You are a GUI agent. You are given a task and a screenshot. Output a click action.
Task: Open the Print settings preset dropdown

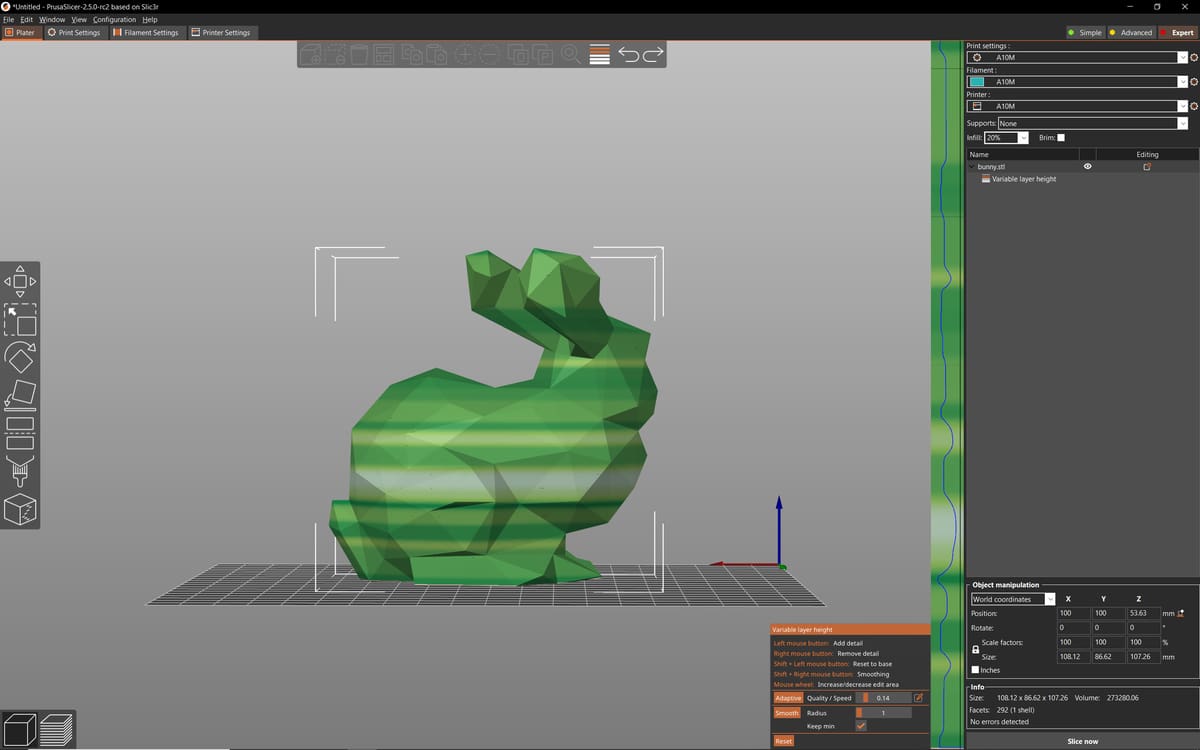1077,58
